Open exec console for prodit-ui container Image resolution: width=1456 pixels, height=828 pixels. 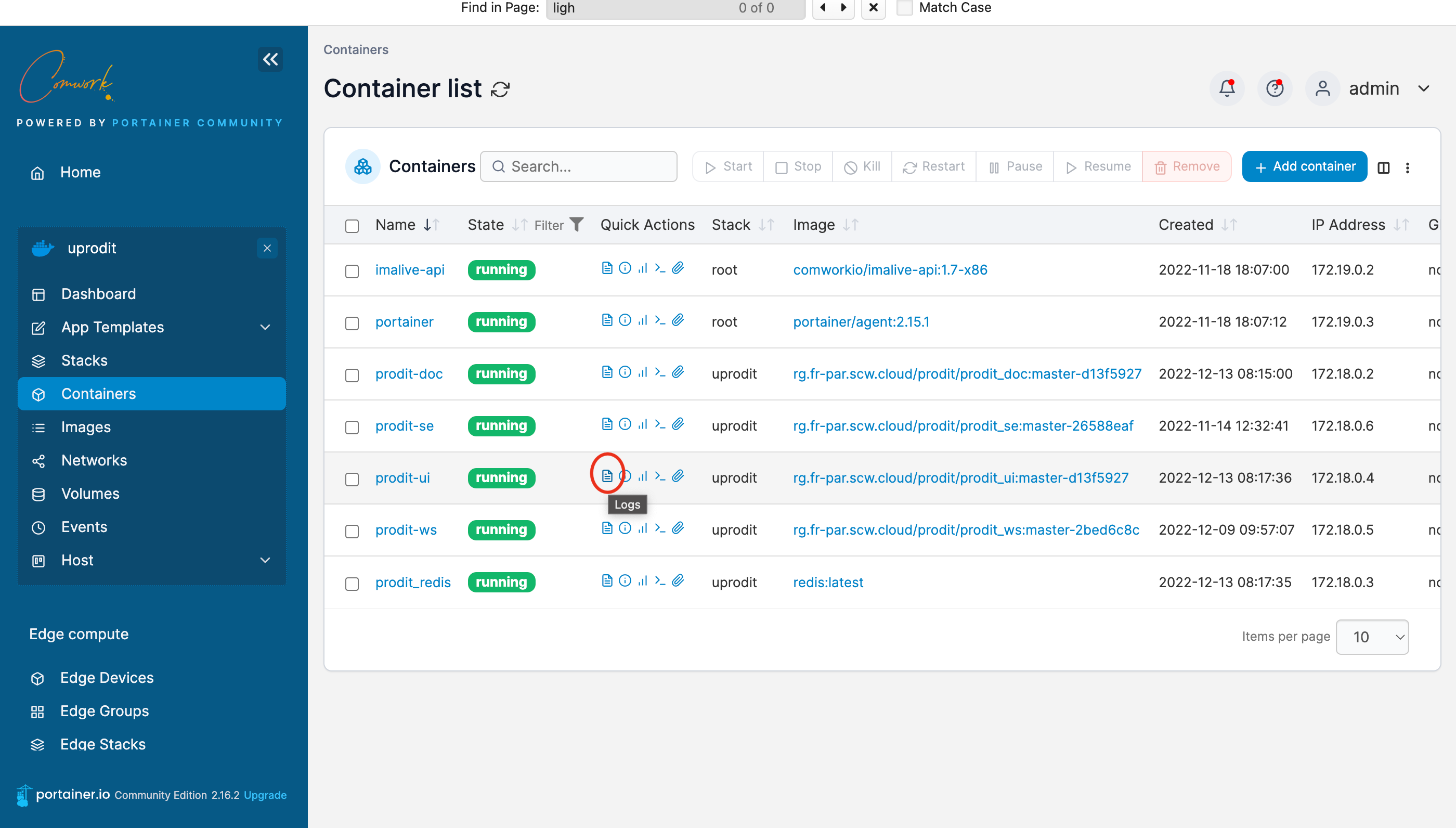coord(660,476)
